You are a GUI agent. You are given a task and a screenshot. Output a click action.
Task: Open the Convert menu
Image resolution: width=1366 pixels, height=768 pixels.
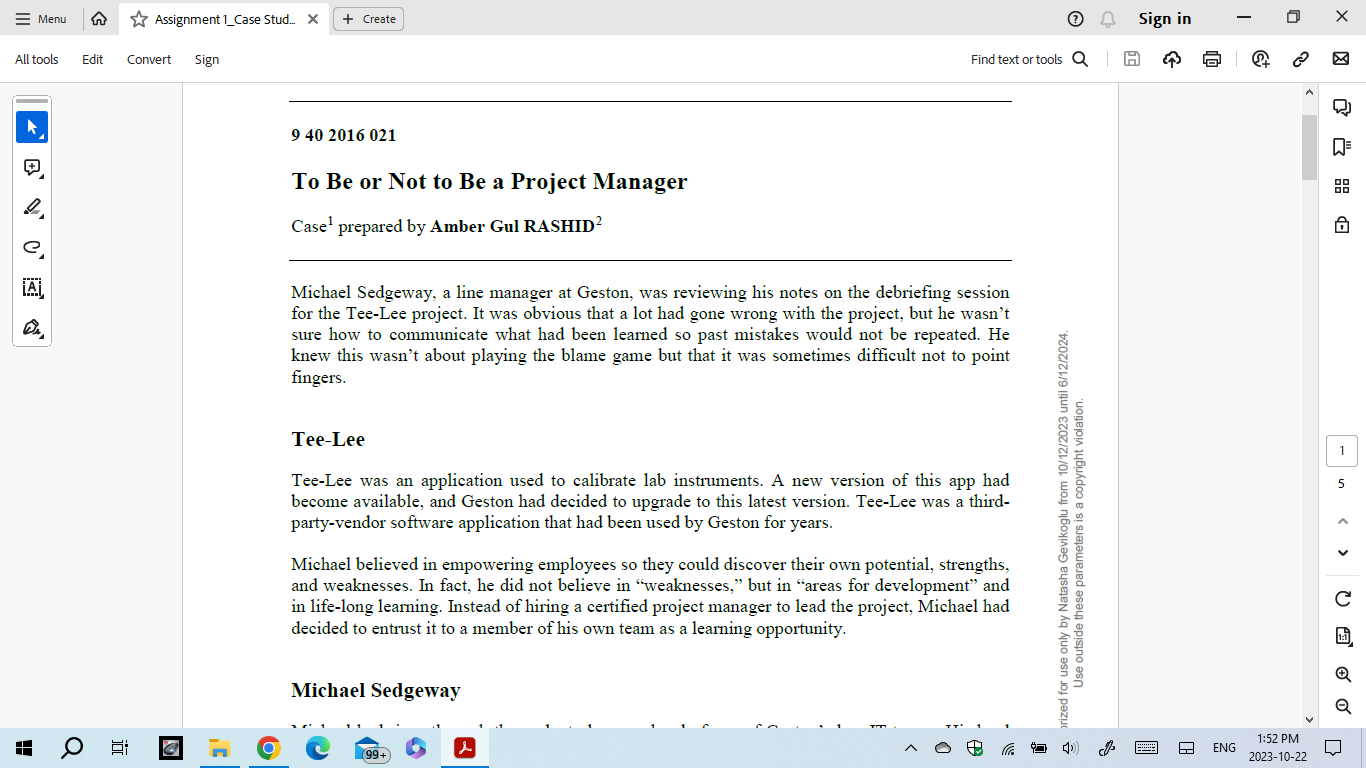click(x=148, y=59)
